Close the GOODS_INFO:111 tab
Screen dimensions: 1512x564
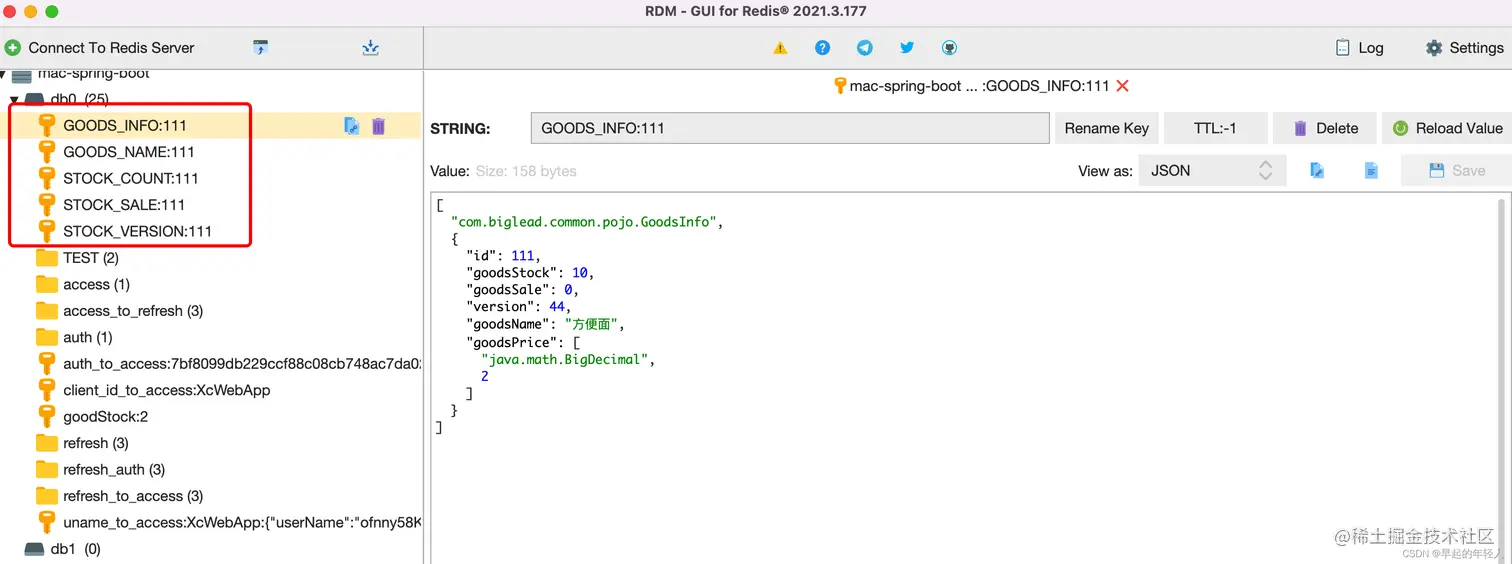coord(1122,86)
